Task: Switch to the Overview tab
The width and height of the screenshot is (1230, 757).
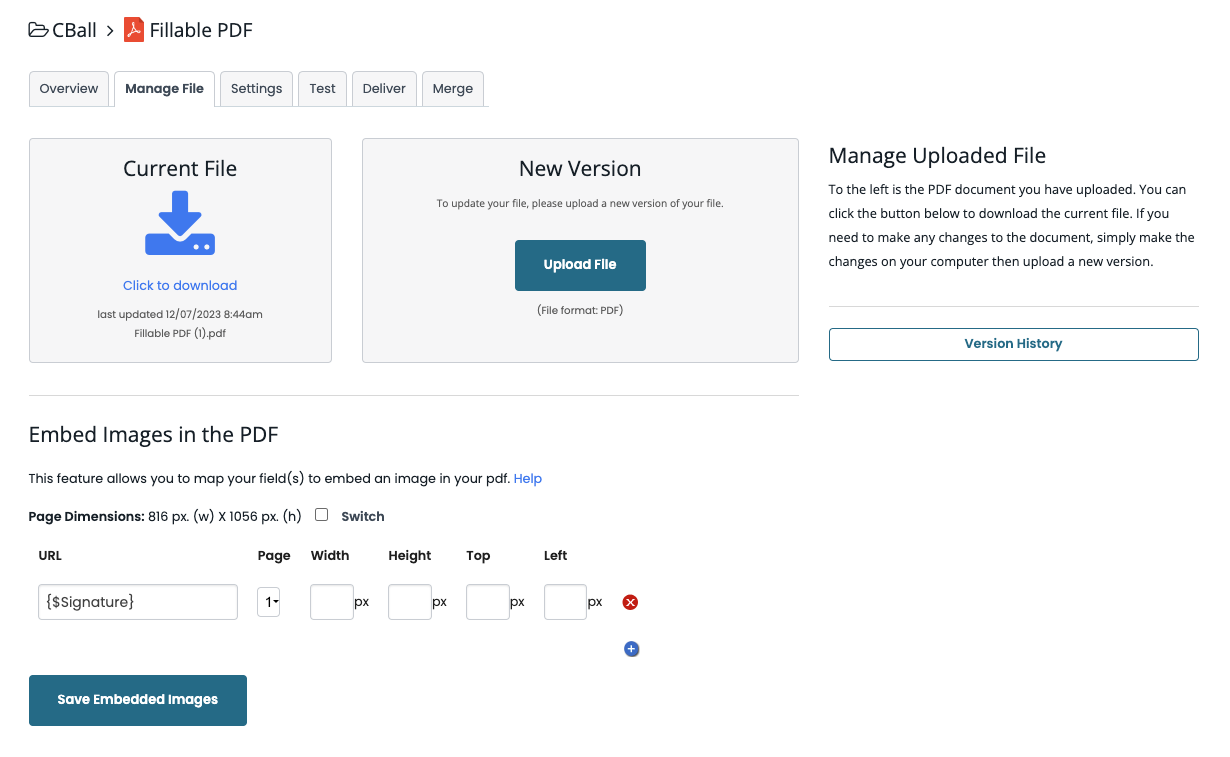Action: (x=69, y=88)
